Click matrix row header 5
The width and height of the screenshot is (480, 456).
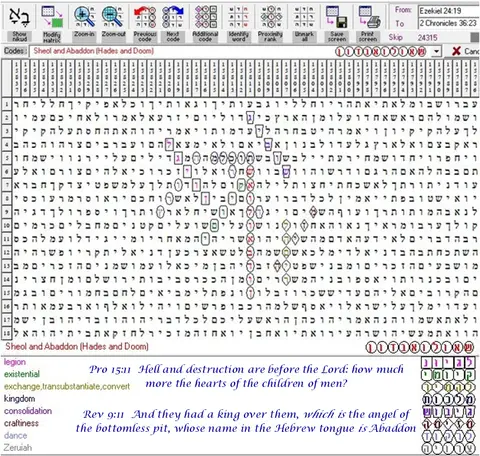click(x=6, y=158)
